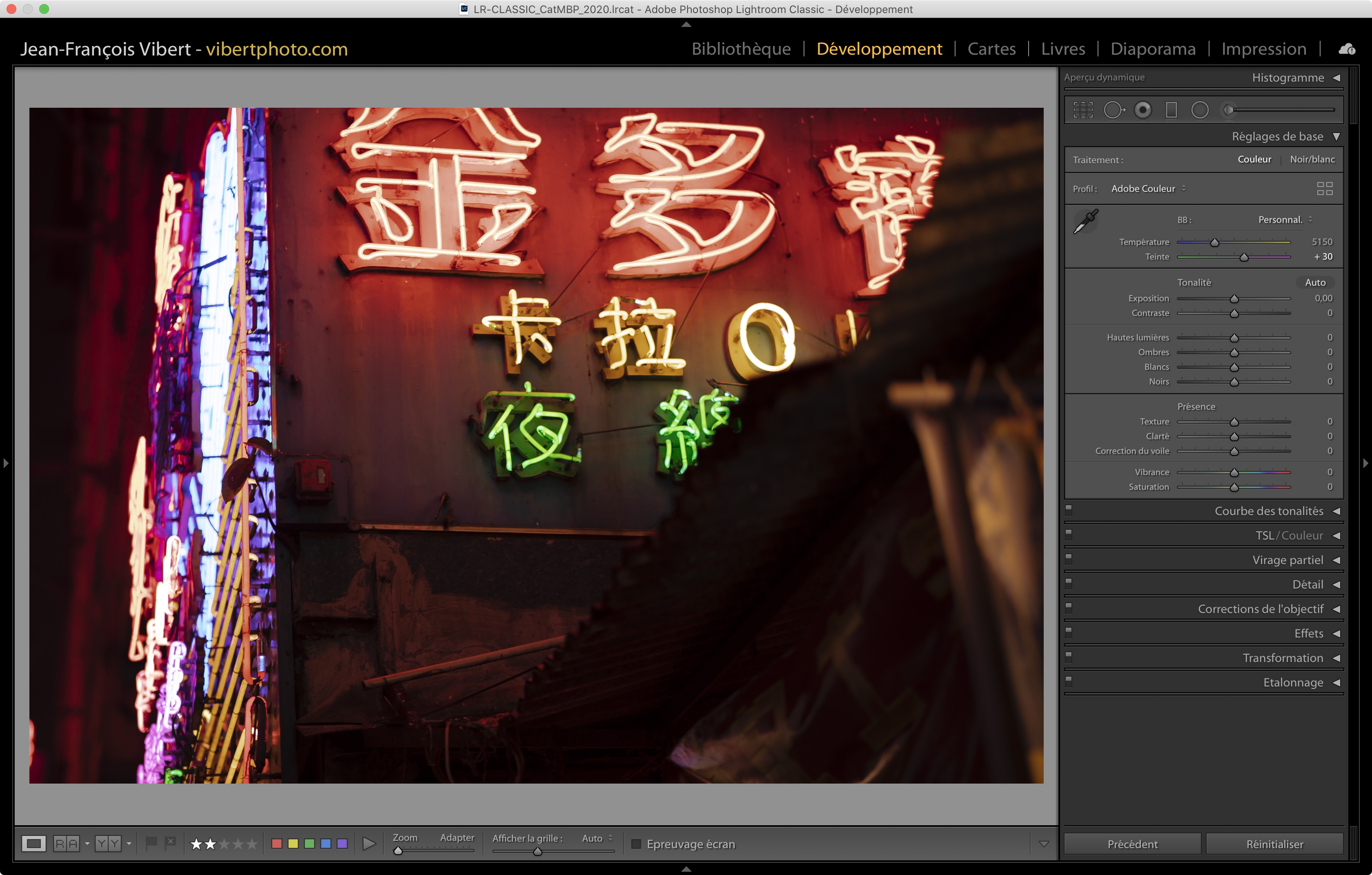Activate the Red eye correction tool
The image size is (1372, 875).
tap(1143, 110)
